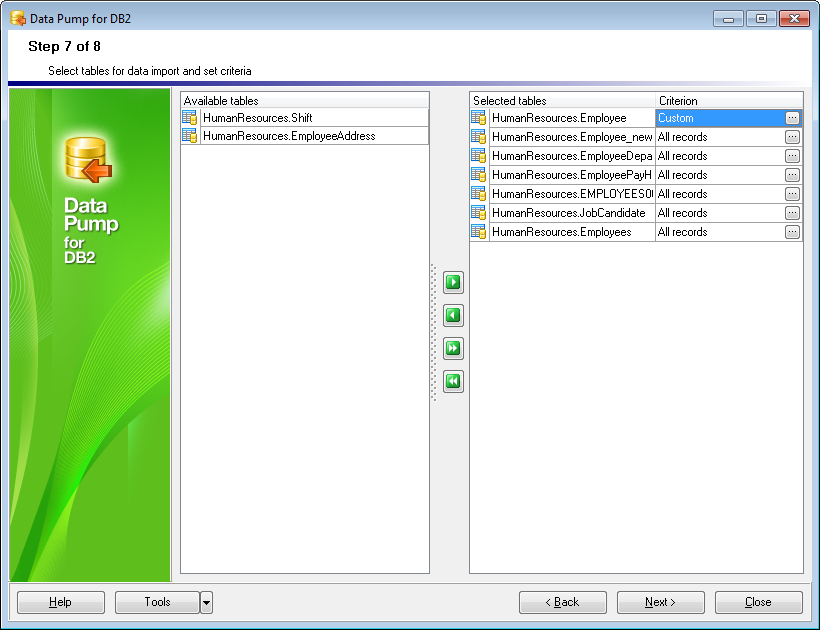This screenshot has height=630, width=820.
Task: Click the Criterion column header
Action: [728, 101]
